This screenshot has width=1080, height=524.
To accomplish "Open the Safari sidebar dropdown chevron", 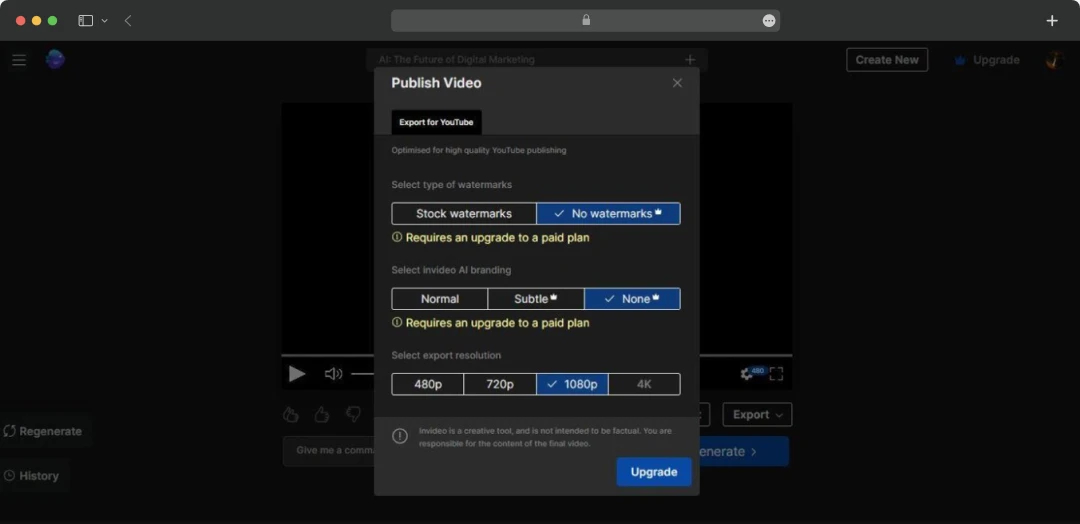I will pyautogui.click(x=105, y=21).
